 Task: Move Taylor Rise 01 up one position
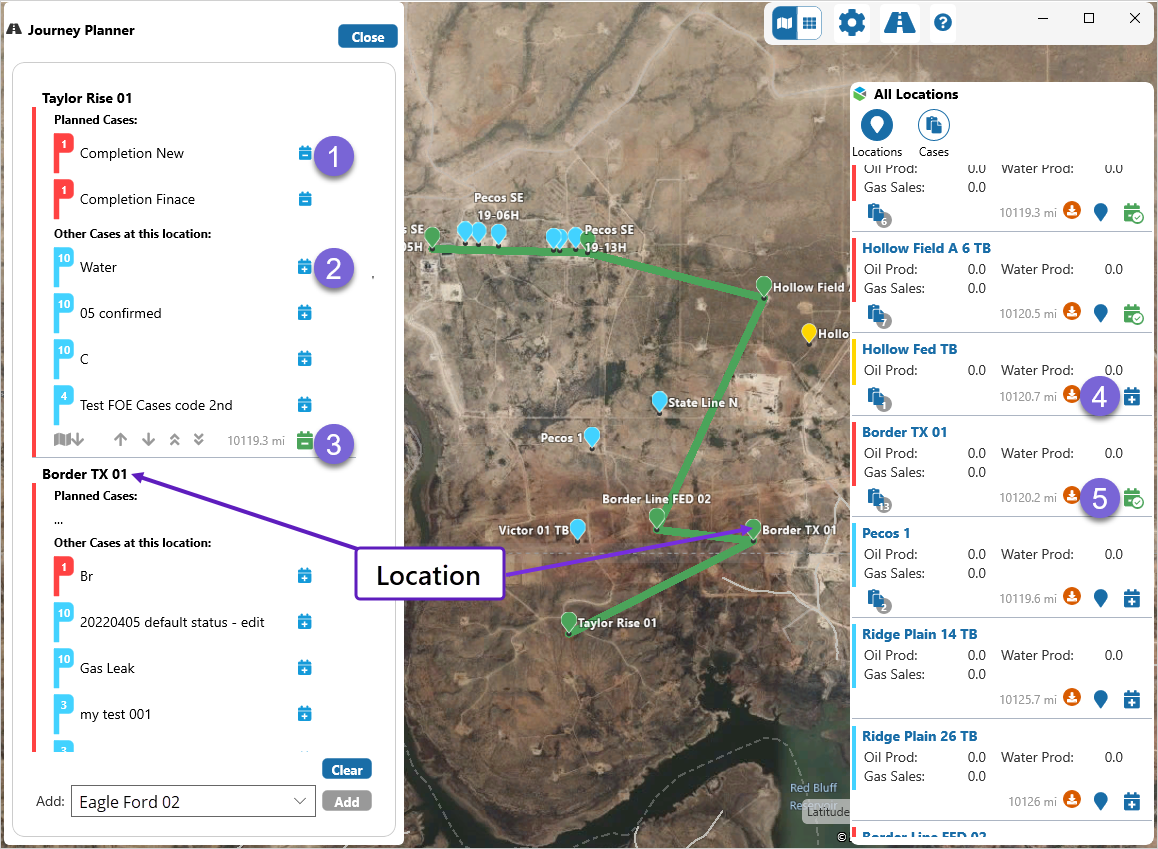(121, 439)
